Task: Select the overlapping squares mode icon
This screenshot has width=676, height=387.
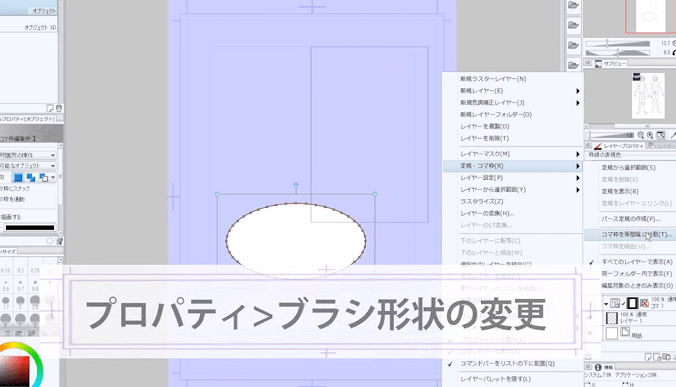Action: (x=31, y=177)
